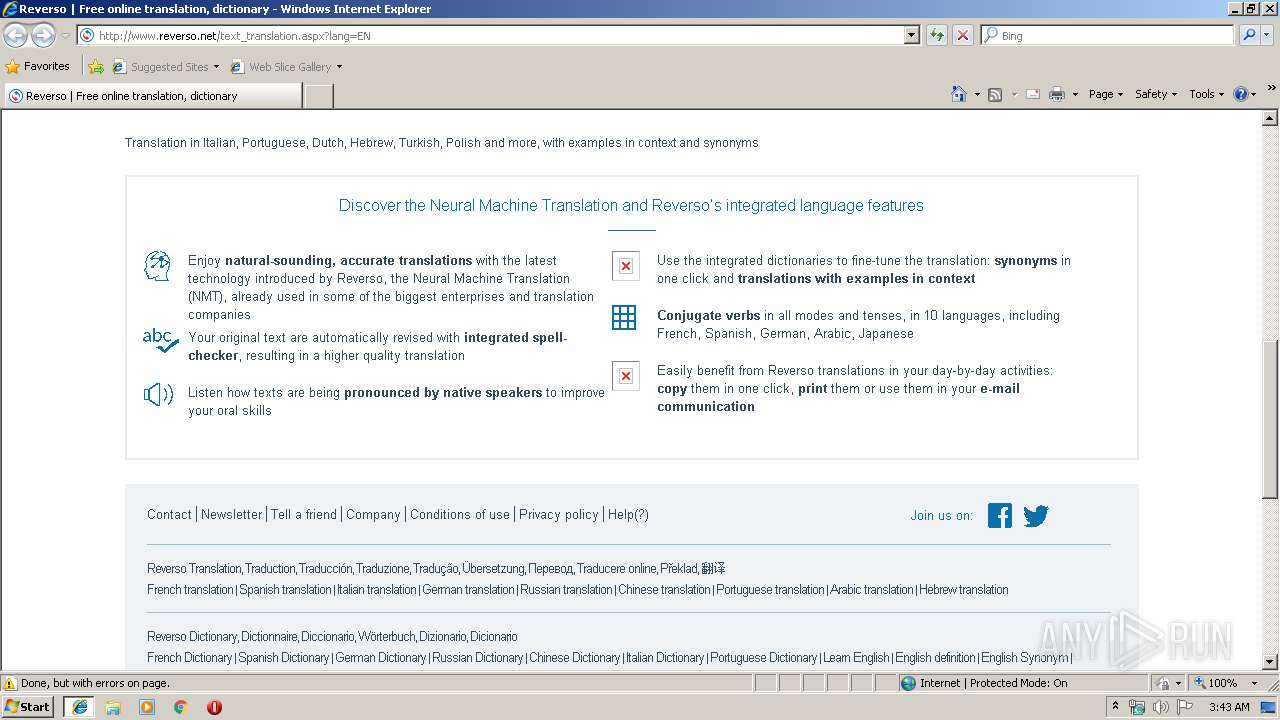Open the Tools menu
Viewport: 1280px width, 720px height.
1207,94
